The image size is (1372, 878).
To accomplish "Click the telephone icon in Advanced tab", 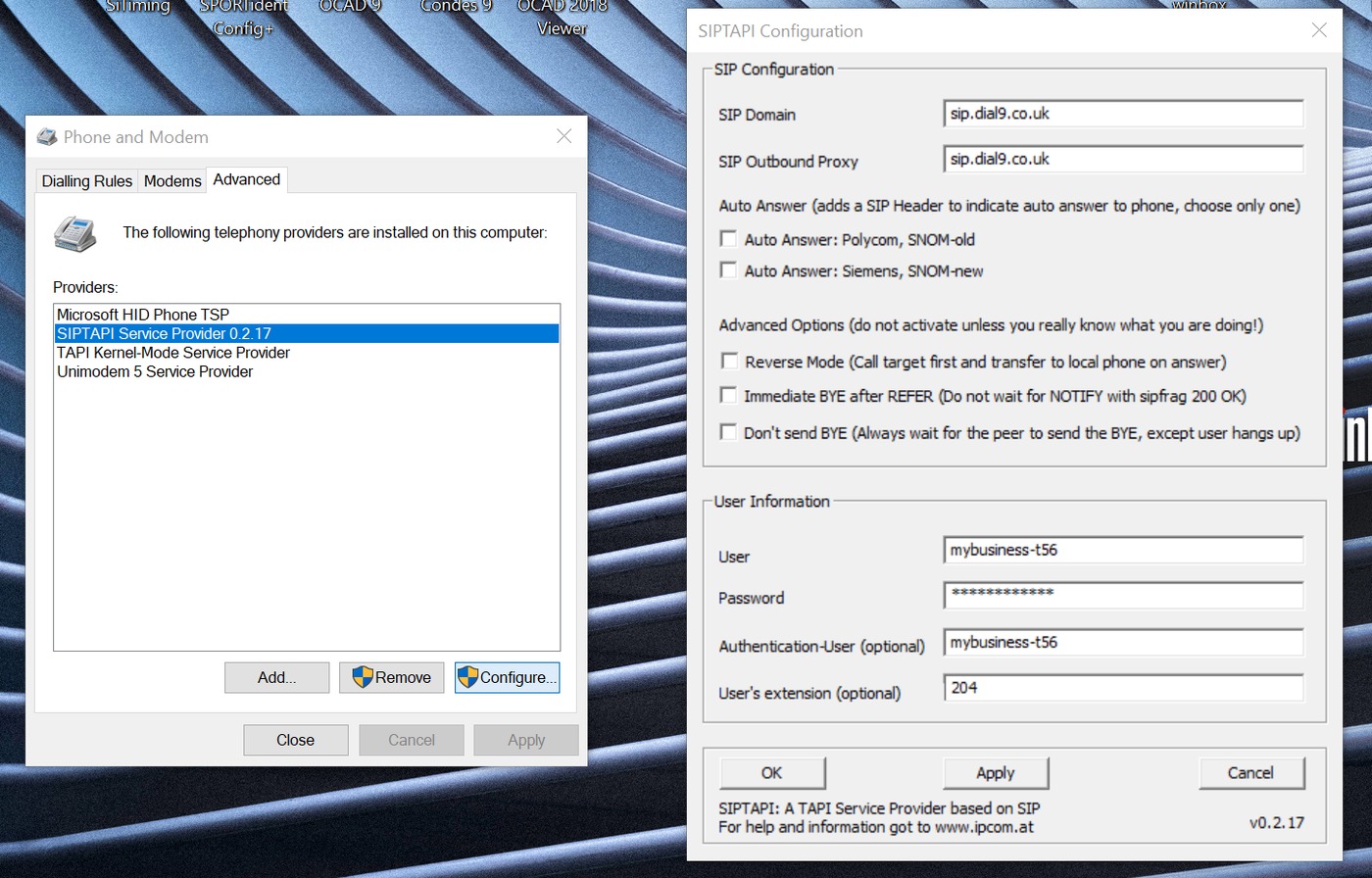I will click(x=75, y=233).
